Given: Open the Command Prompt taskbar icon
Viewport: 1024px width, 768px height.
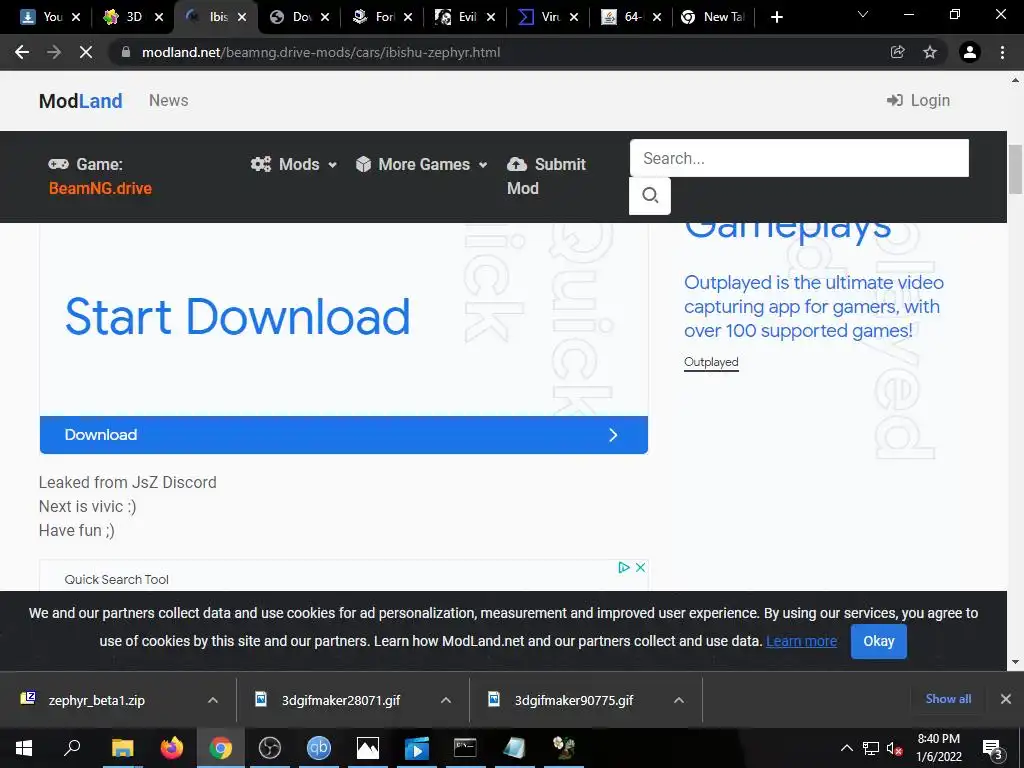Looking at the screenshot, I should point(465,748).
